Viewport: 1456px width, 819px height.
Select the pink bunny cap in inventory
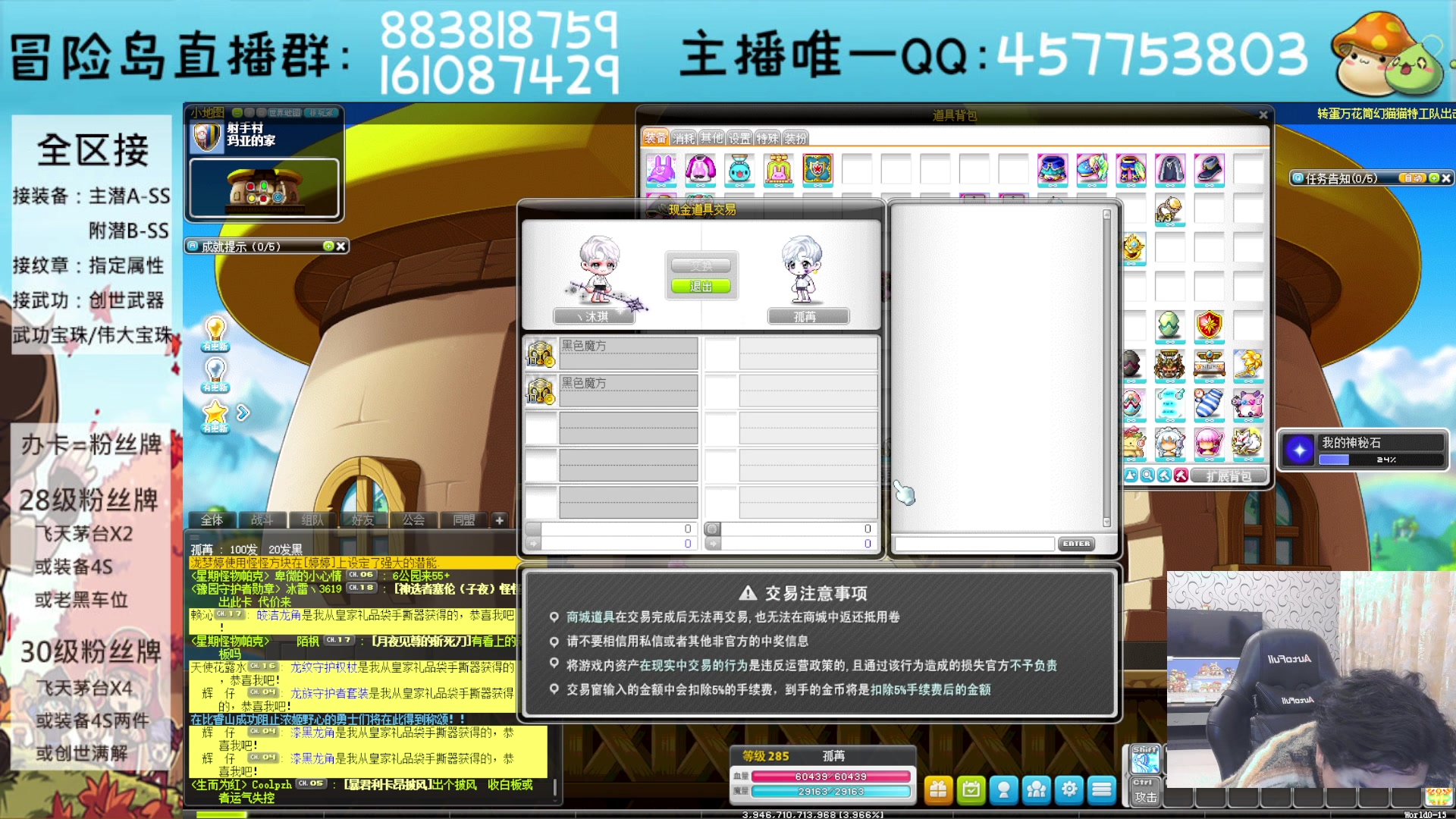[x=661, y=169]
